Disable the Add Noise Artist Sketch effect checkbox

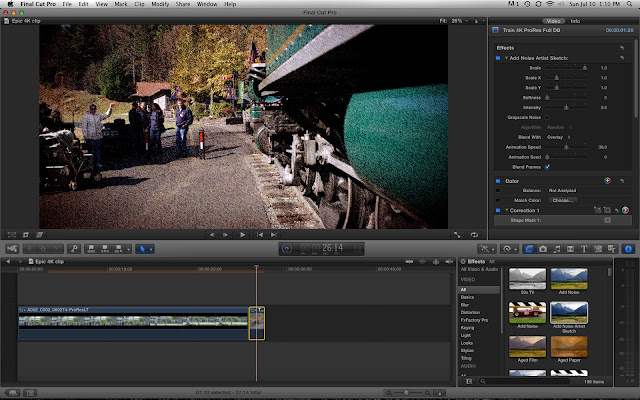click(x=498, y=58)
